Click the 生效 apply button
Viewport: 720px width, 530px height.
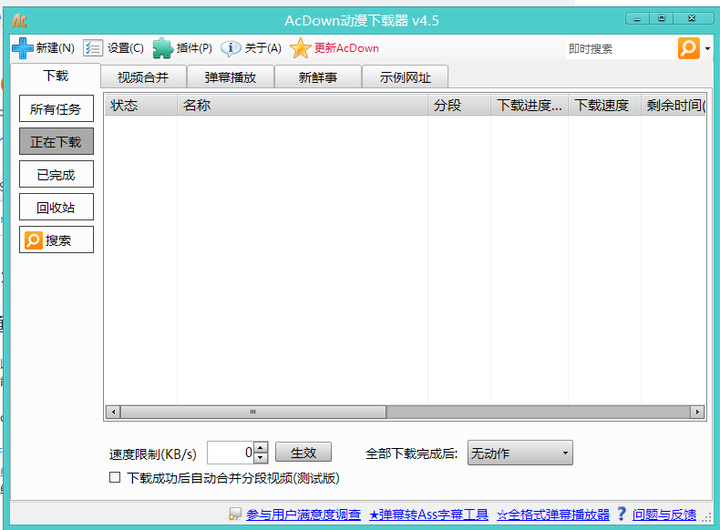(303, 453)
